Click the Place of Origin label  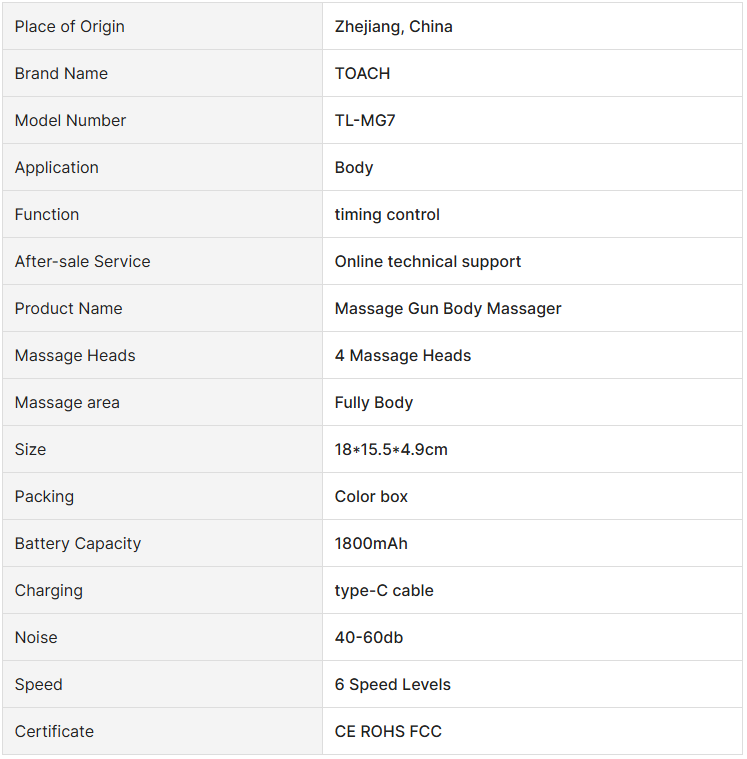coord(70,27)
